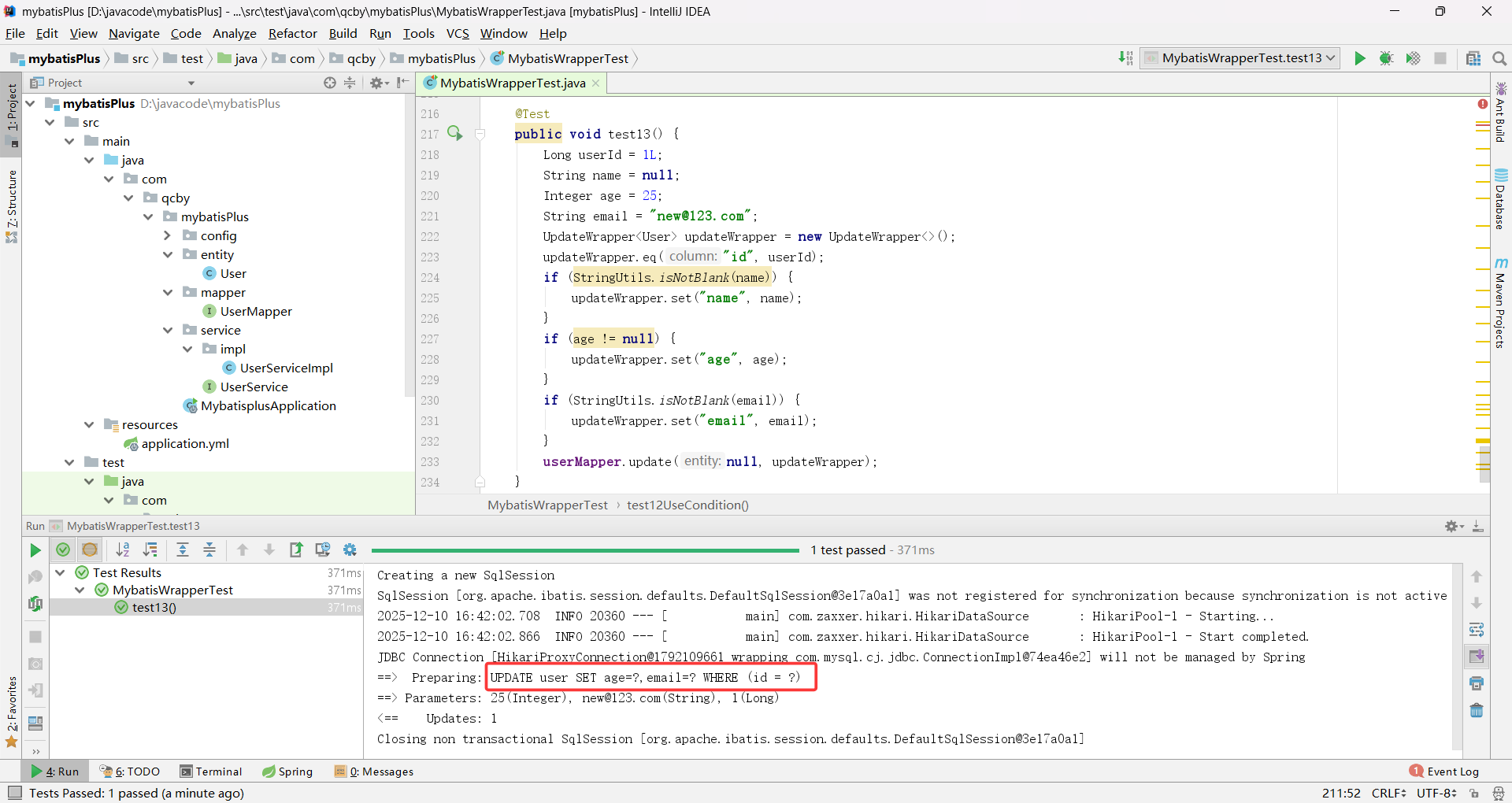Open the 0: Messages tool window
Screen dimensions: 1512x803
coord(374,772)
